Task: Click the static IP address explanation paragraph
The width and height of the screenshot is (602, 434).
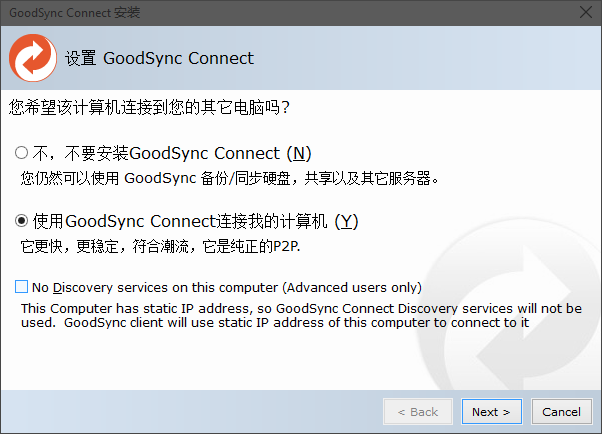Action: 300,315
